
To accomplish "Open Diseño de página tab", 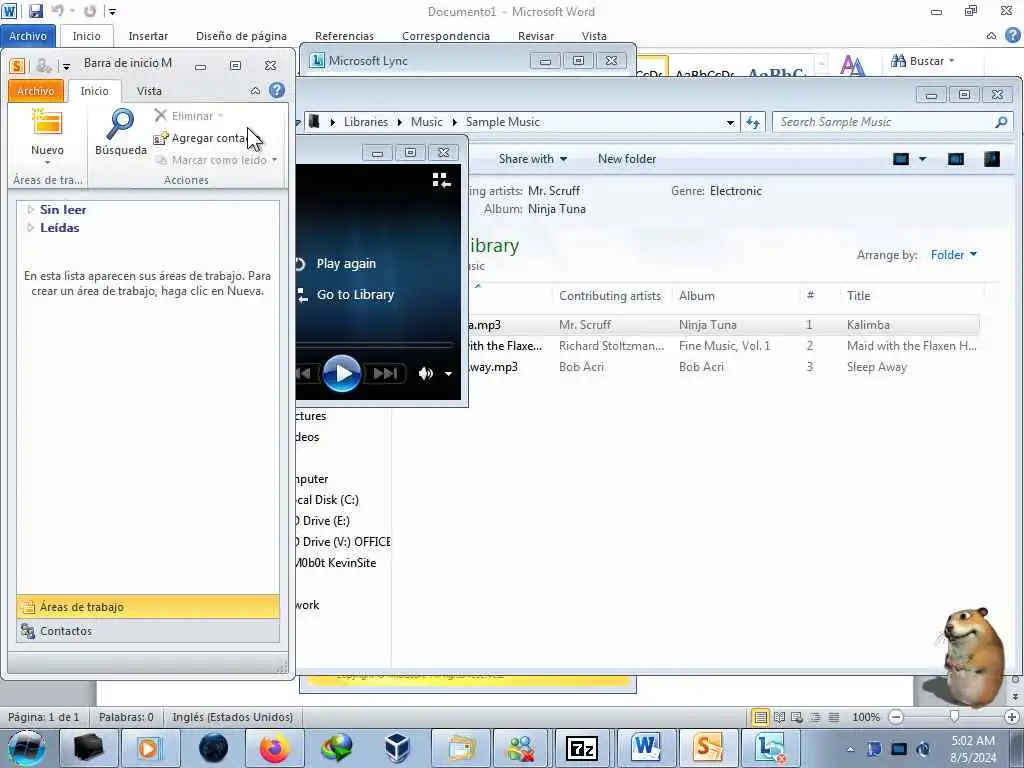I will click(241, 36).
